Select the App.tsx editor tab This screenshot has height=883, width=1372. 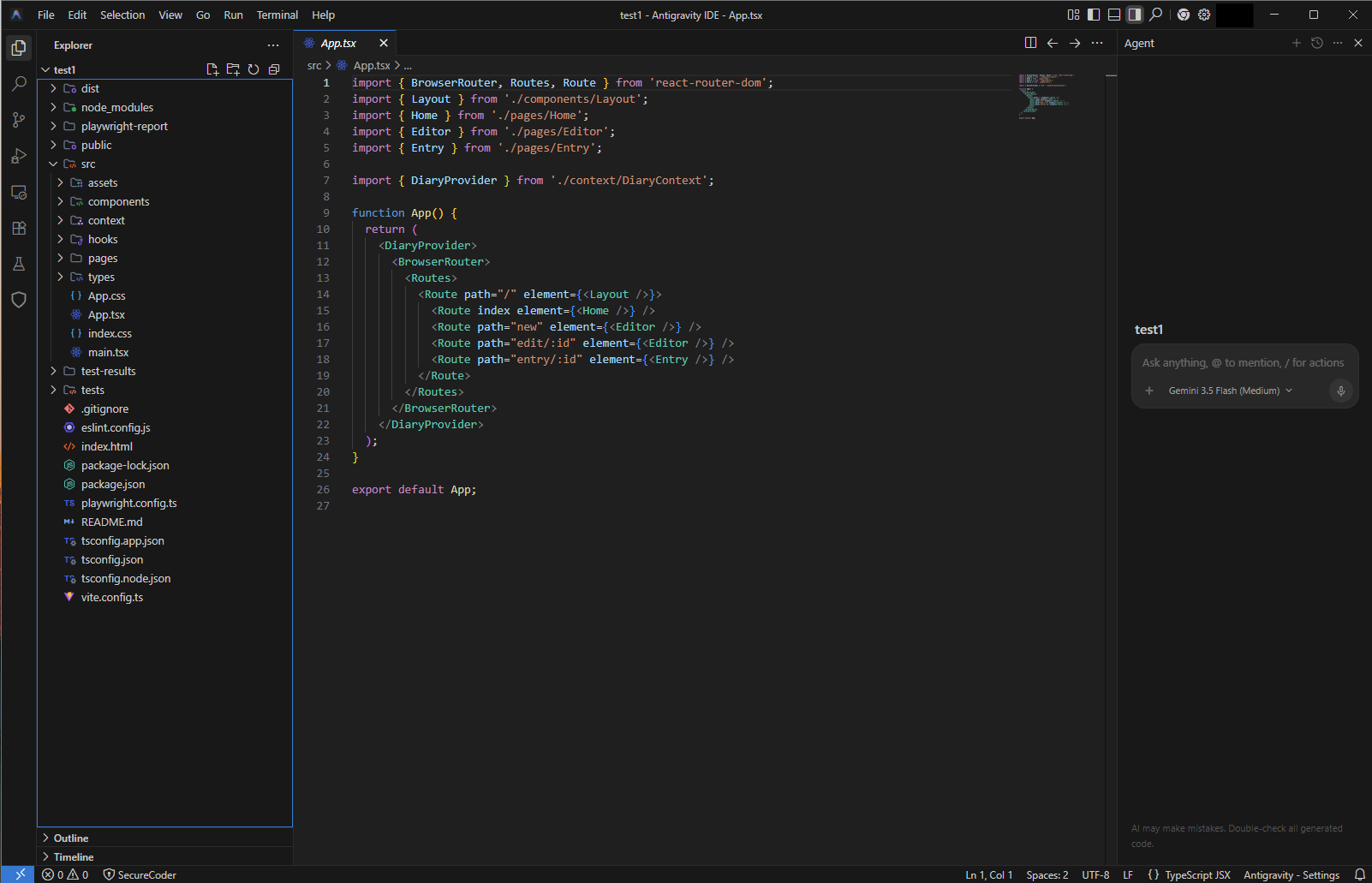coord(338,43)
